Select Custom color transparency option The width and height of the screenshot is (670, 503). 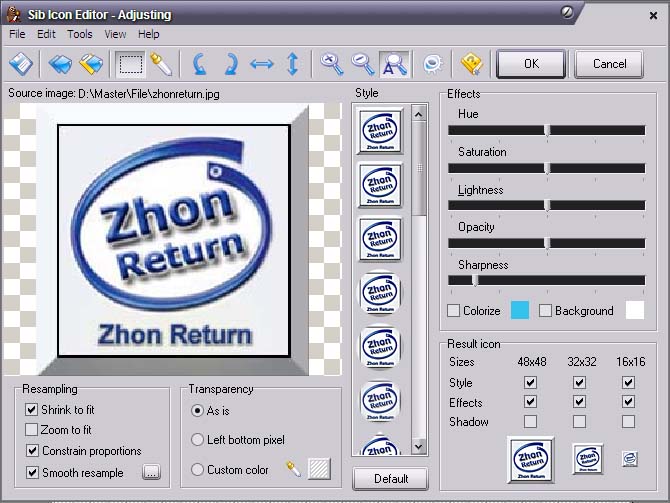pyautogui.click(x=197, y=470)
